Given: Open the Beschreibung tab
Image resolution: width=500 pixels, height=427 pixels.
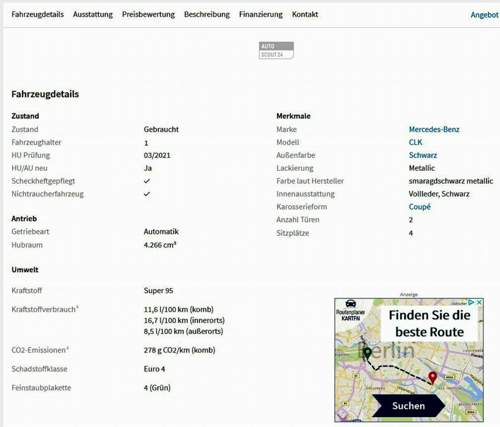Looking at the screenshot, I should pos(207,14).
